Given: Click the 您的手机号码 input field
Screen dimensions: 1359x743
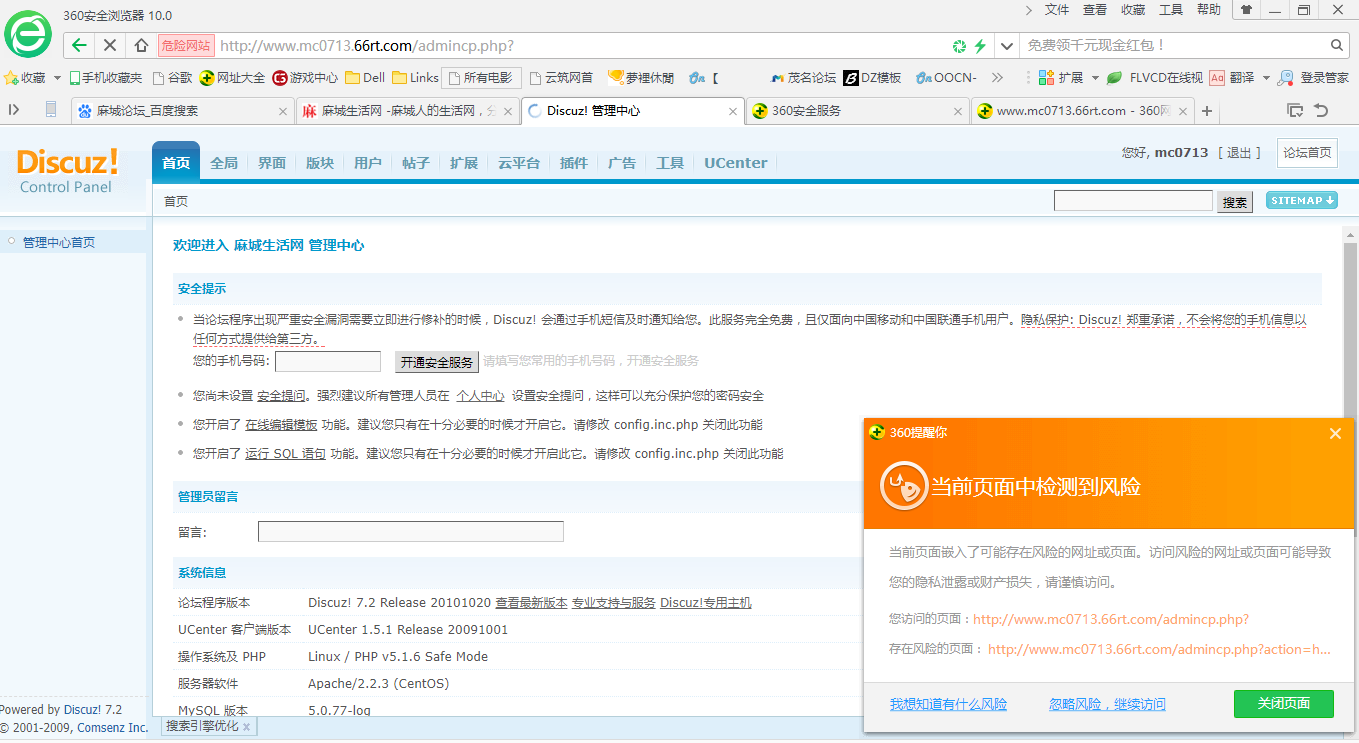Looking at the screenshot, I should [328, 362].
